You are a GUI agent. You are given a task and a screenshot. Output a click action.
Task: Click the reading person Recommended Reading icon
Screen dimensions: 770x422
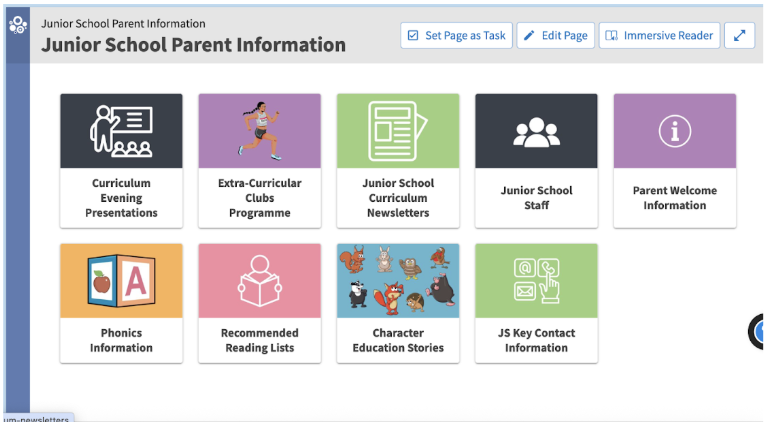pyautogui.click(x=260, y=281)
